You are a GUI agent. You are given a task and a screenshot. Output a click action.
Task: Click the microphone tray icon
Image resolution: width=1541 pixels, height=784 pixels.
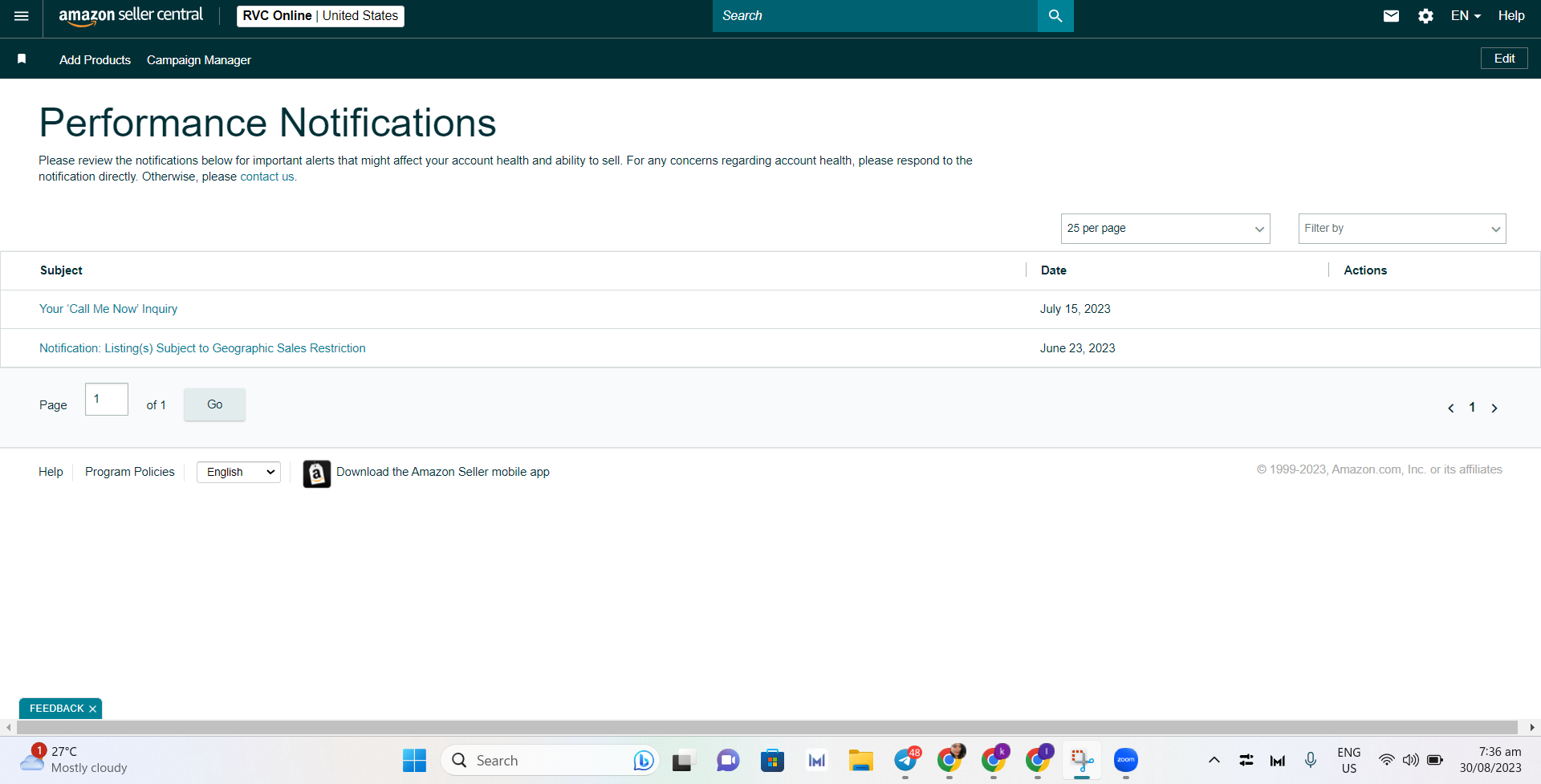[1311, 760]
